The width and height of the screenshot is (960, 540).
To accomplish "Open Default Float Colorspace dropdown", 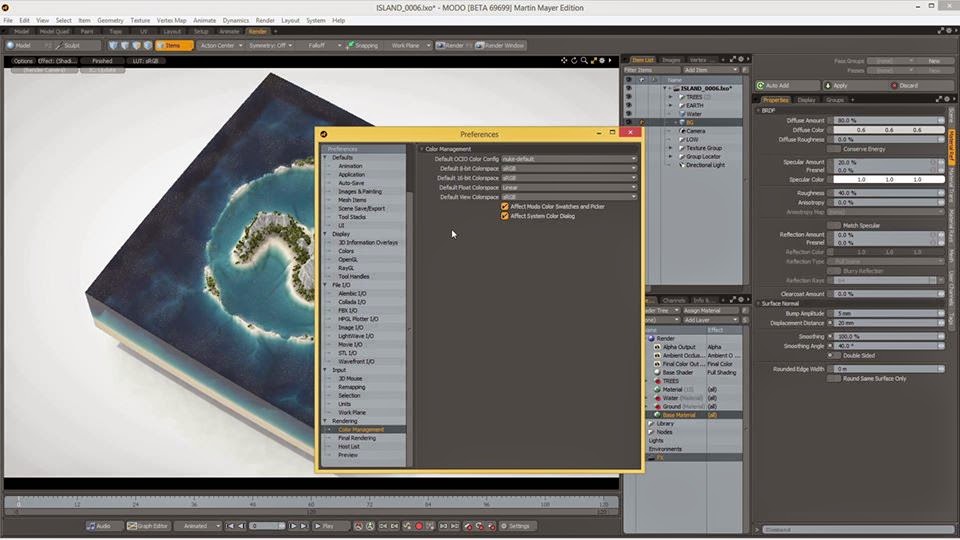I will point(569,187).
